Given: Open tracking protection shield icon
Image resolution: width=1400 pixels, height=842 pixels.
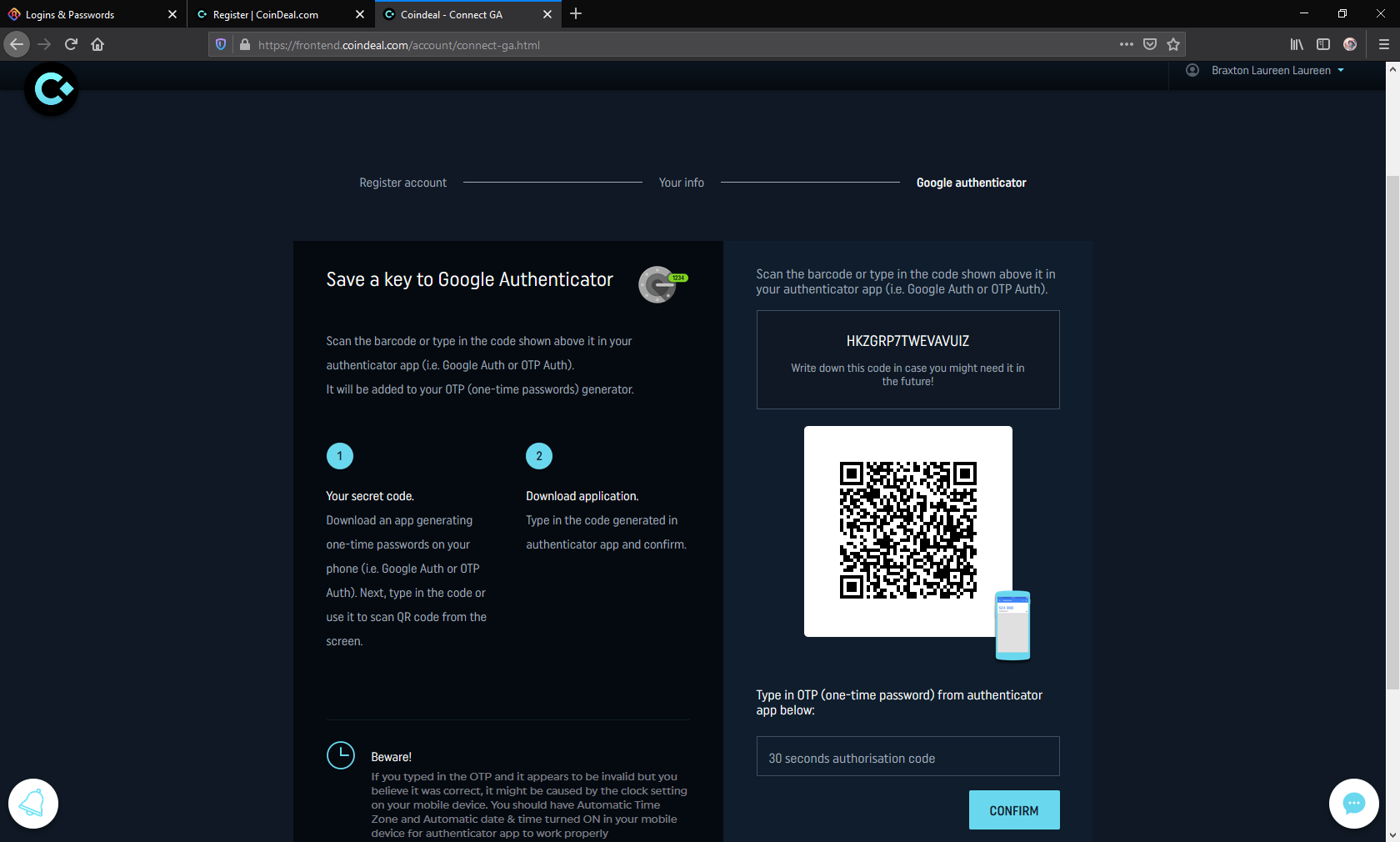Looking at the screenshot, I should (x=221, y=45).
